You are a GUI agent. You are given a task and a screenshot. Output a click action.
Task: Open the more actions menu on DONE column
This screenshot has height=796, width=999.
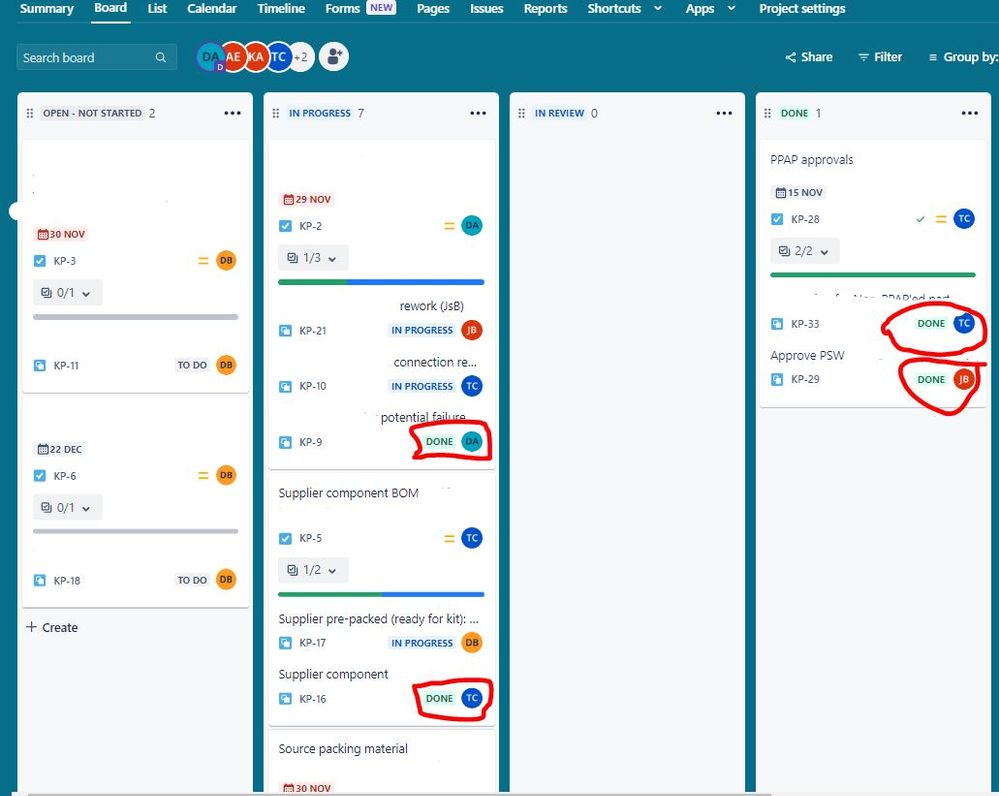pyautogui.click(x=969, y=113)
